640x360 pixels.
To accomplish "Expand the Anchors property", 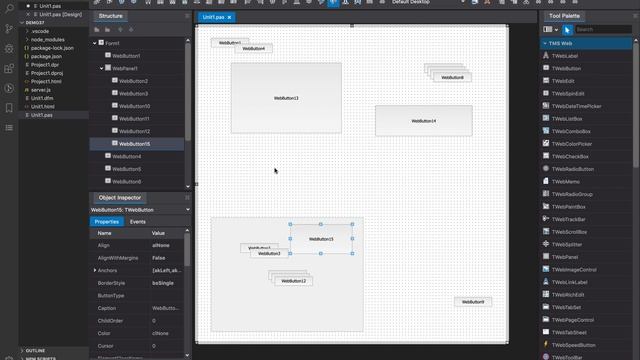I will (x=95, y=270).
